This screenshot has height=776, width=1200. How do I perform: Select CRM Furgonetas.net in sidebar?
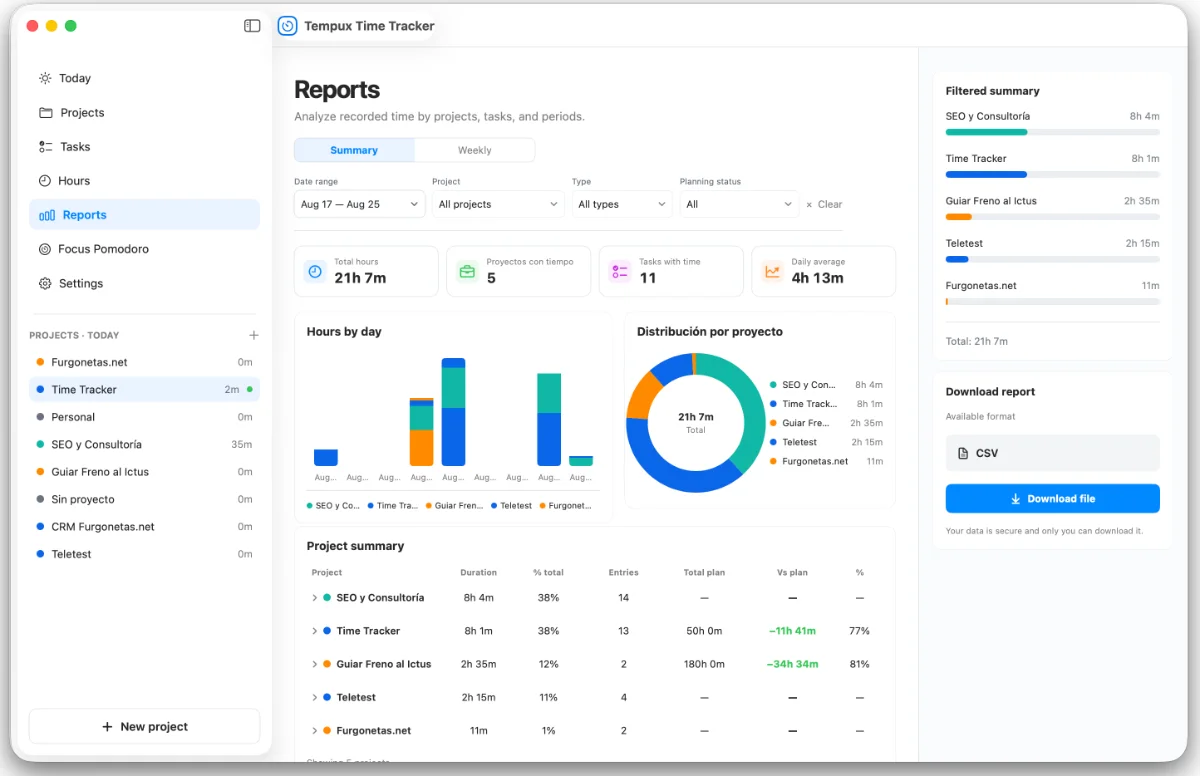[144, 526]
